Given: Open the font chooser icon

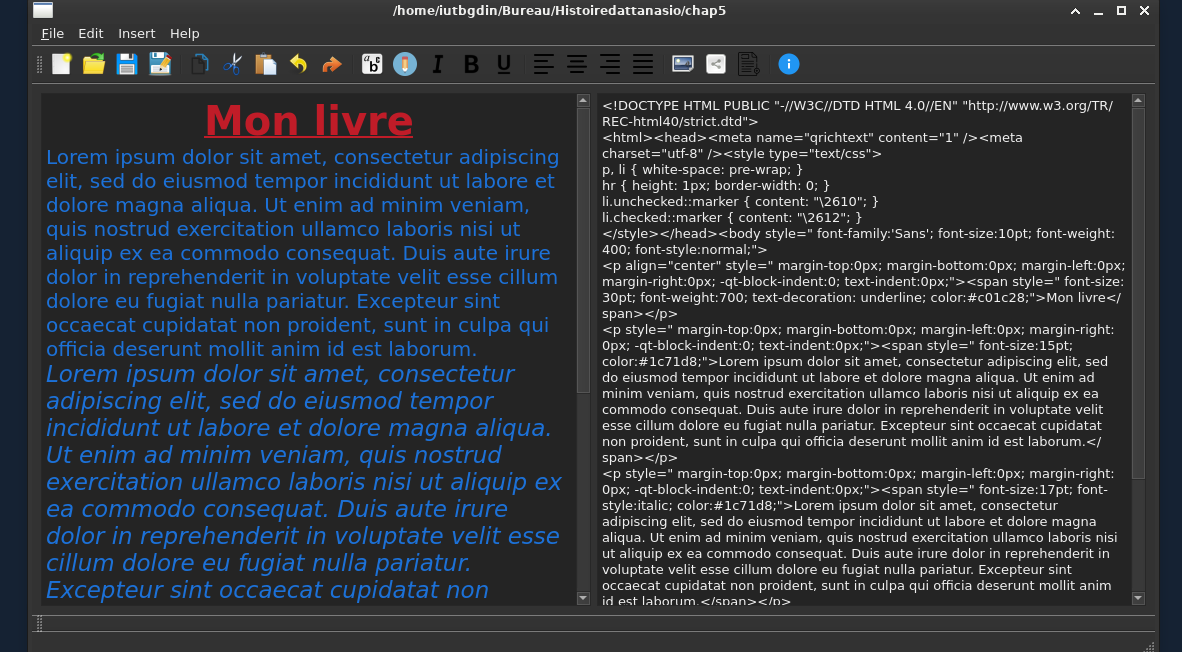Looking at the screenshot, I should click(x=372, y=64).
